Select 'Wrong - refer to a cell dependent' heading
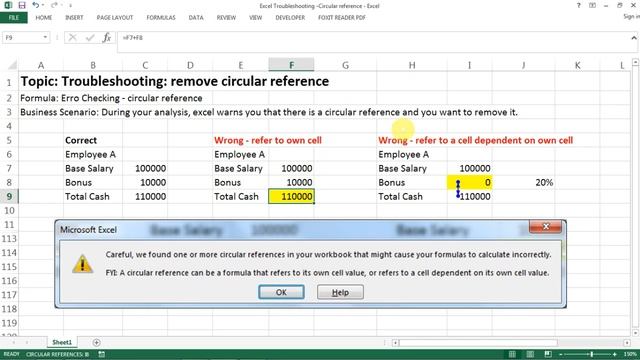Image resolution: width=640 pixels, height=360 pixels. [x=475, y=140]
